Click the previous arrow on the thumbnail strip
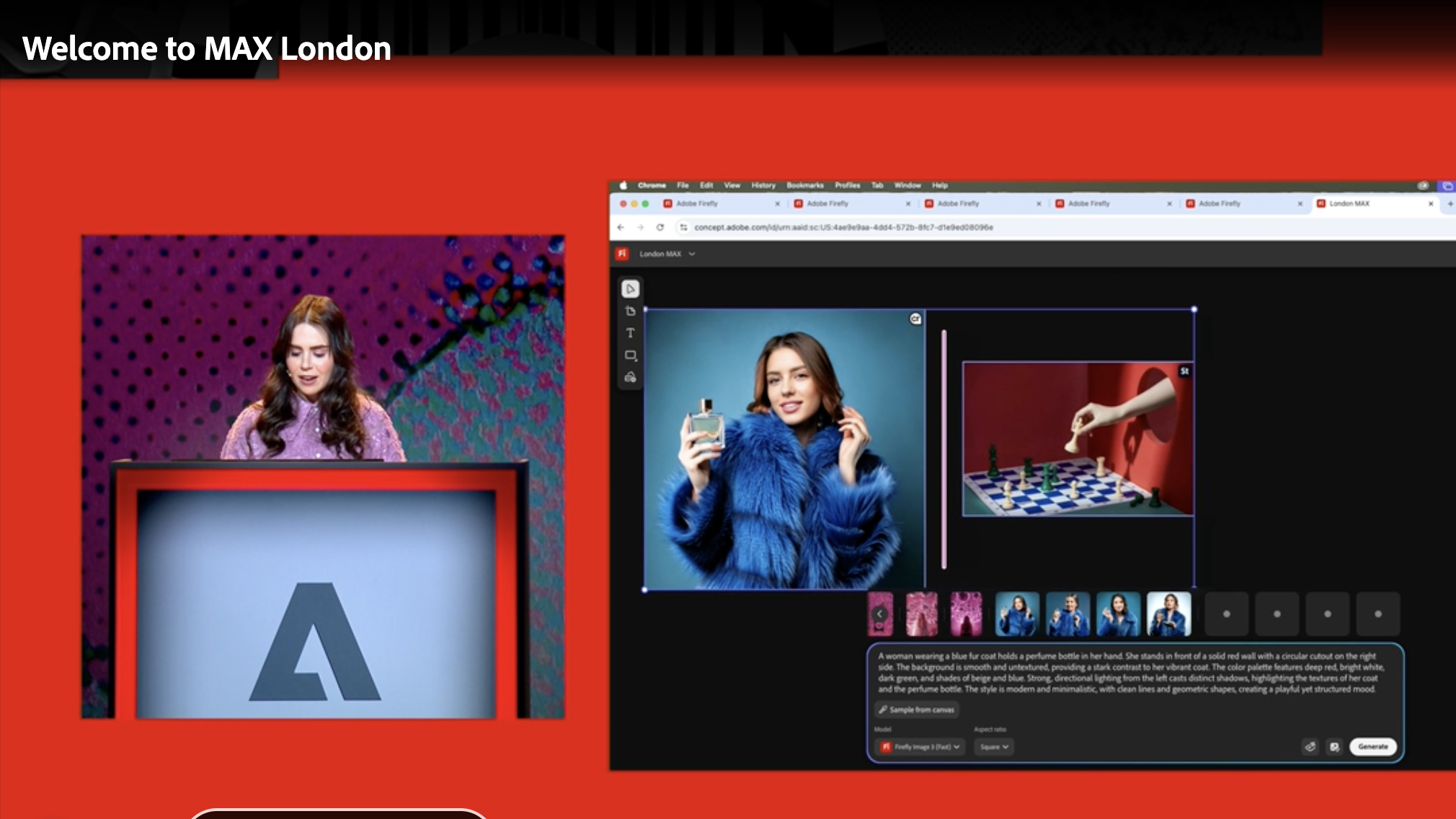 coord(879,614)
